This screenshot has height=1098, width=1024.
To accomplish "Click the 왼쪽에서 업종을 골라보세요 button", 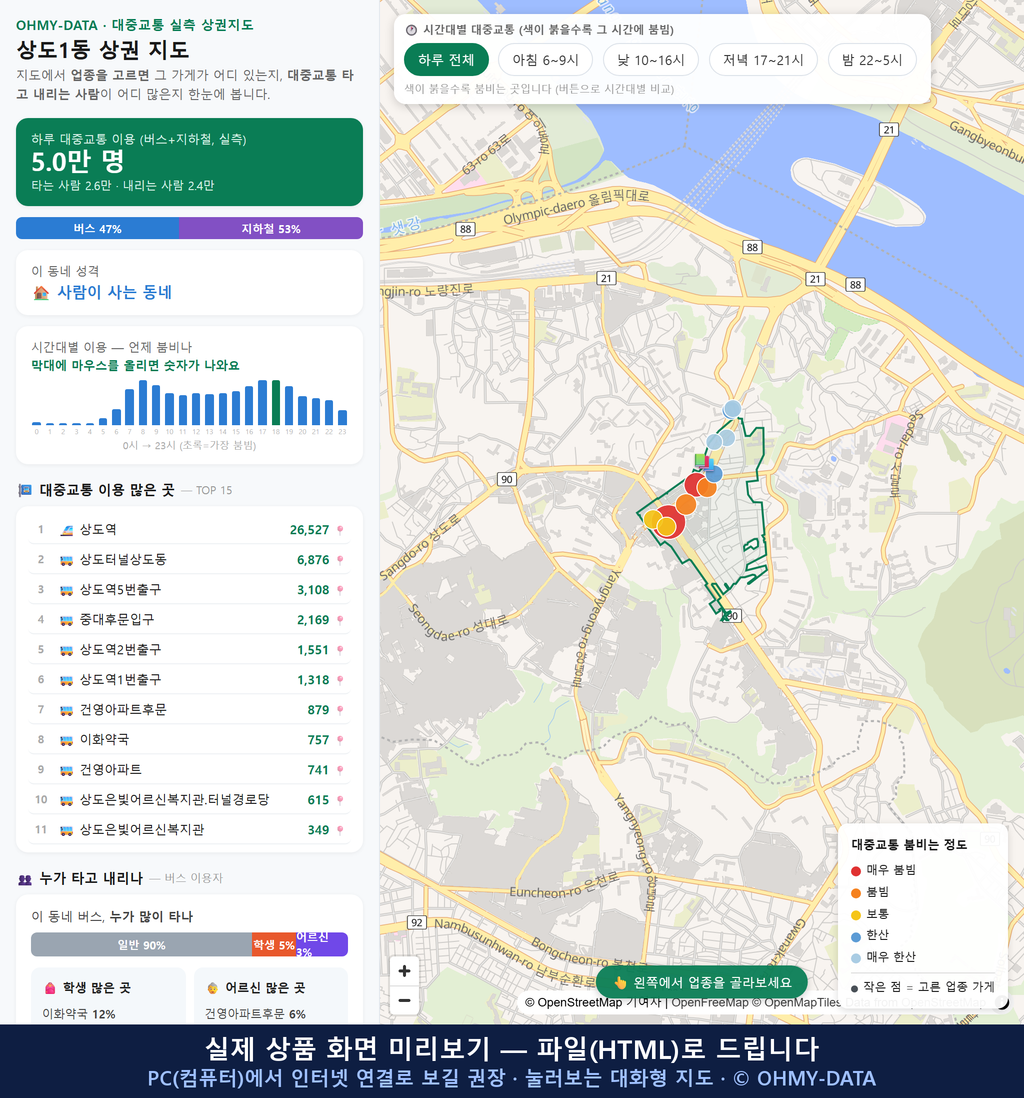I will point(702,982).
